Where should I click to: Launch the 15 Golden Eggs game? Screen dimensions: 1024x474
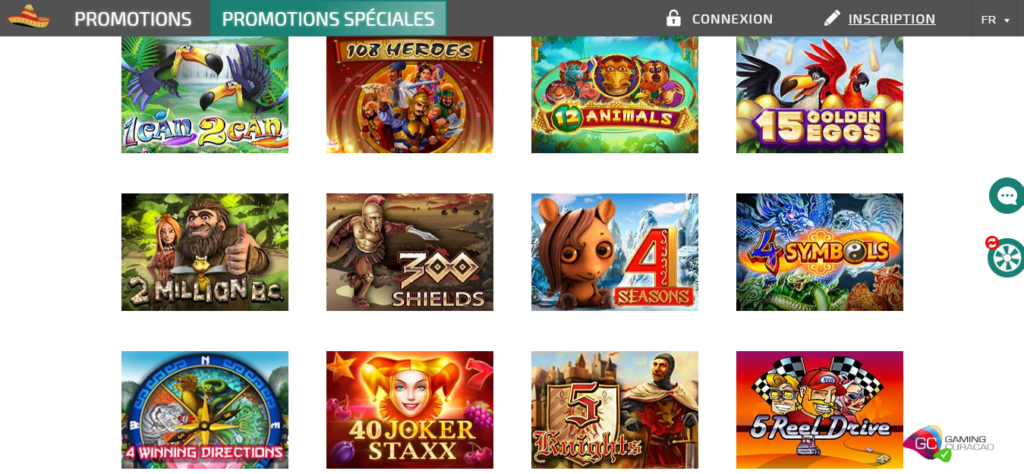click(820, 95)
